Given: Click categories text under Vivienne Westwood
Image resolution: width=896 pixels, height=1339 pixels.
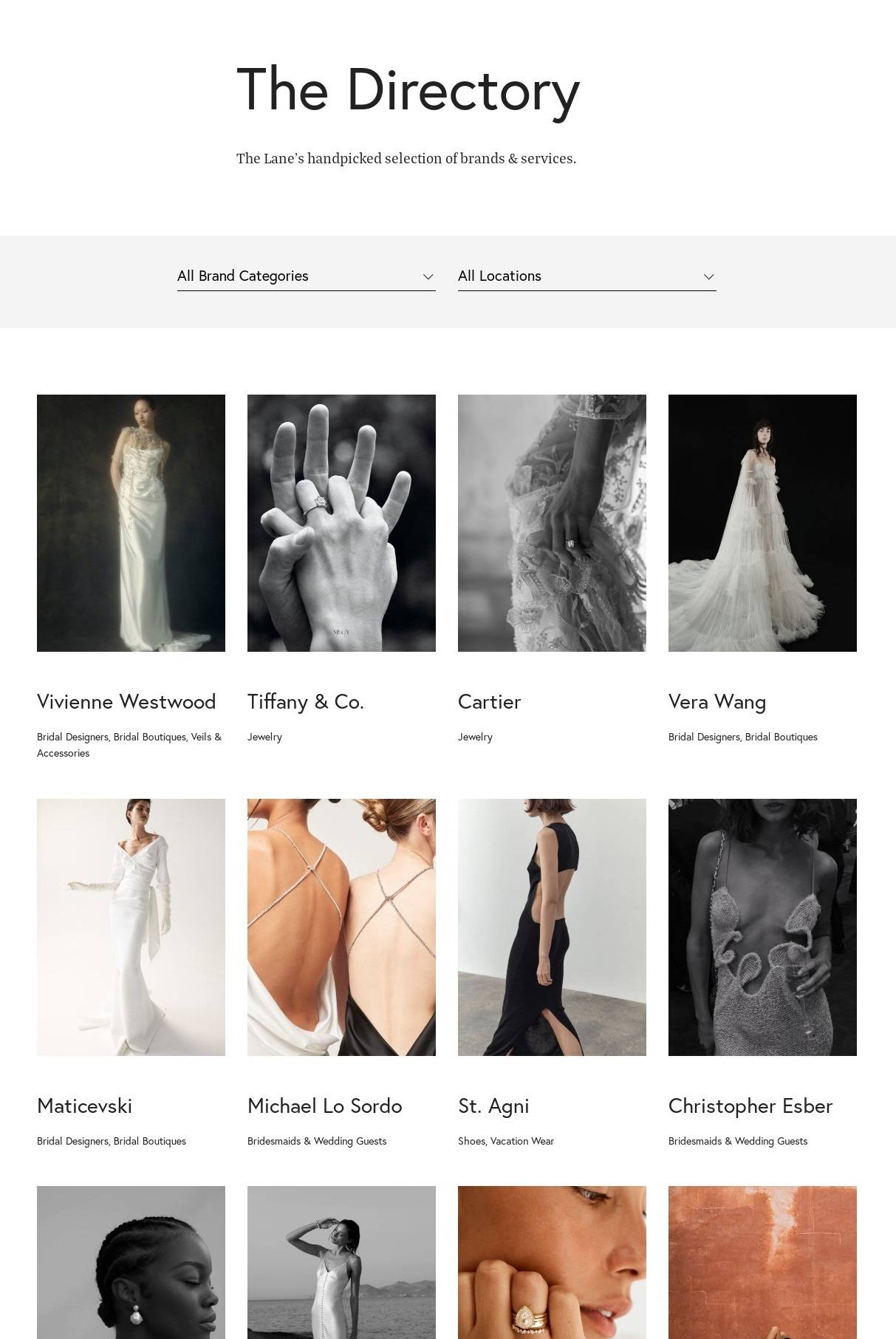Looking at the screenshot, I should point(129,745).
